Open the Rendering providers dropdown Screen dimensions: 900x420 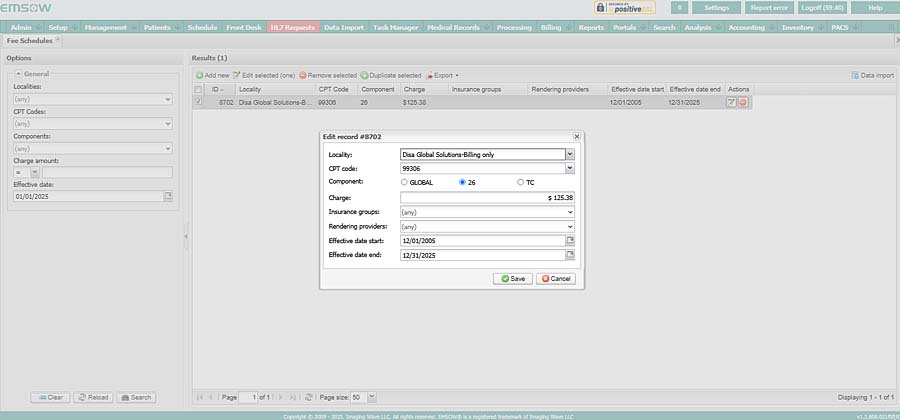click(x=570, y=227)
